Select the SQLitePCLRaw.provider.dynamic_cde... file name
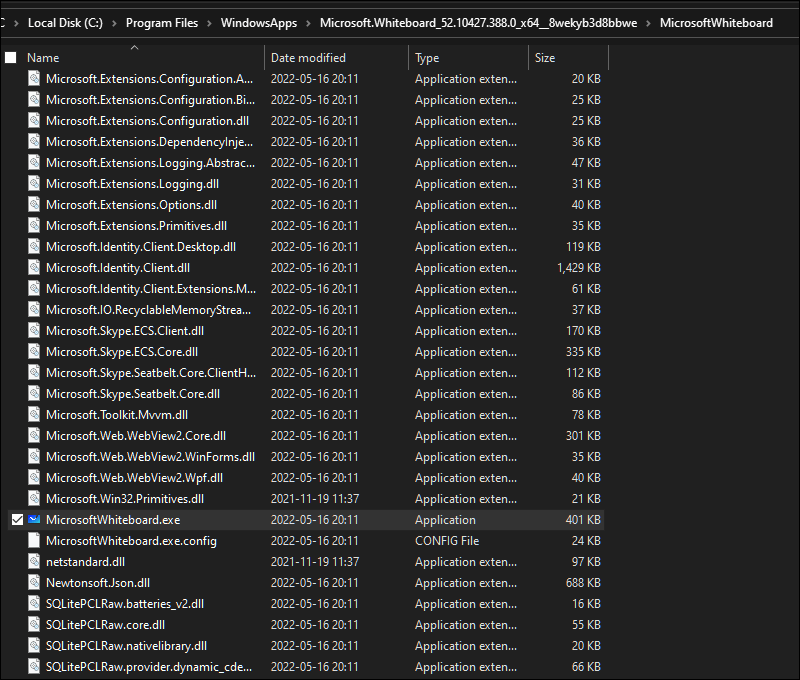The image size is (800, 680). (149, 667)
